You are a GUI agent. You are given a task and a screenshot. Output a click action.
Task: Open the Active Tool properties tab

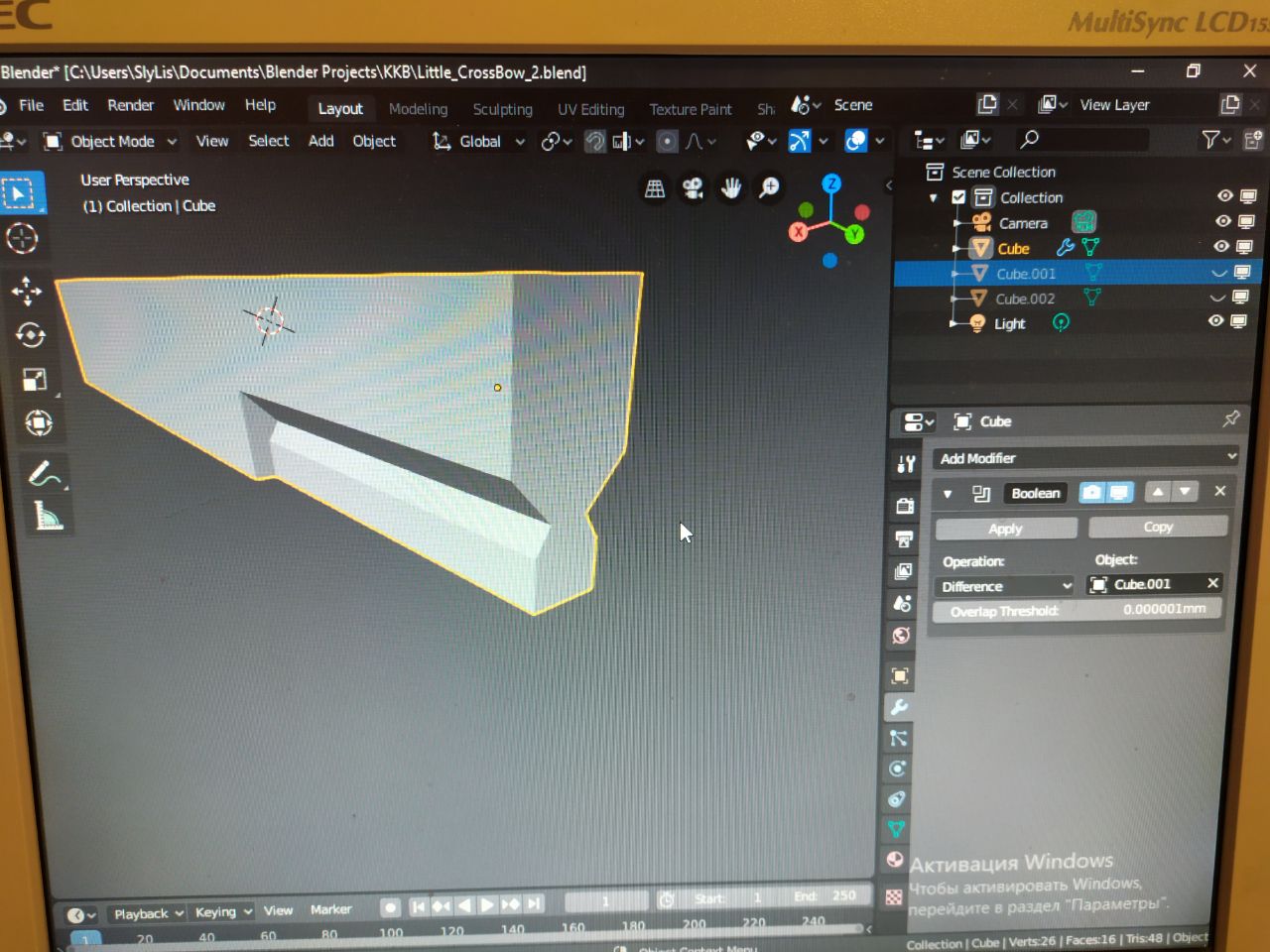coord(905,463)
